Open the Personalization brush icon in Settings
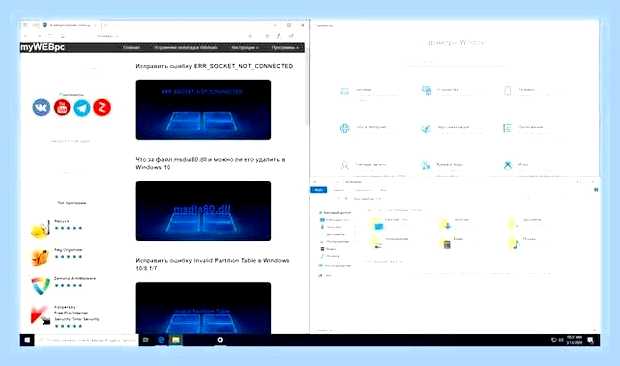Viewport: 620px width, 366px height. (x=426, y=128)
